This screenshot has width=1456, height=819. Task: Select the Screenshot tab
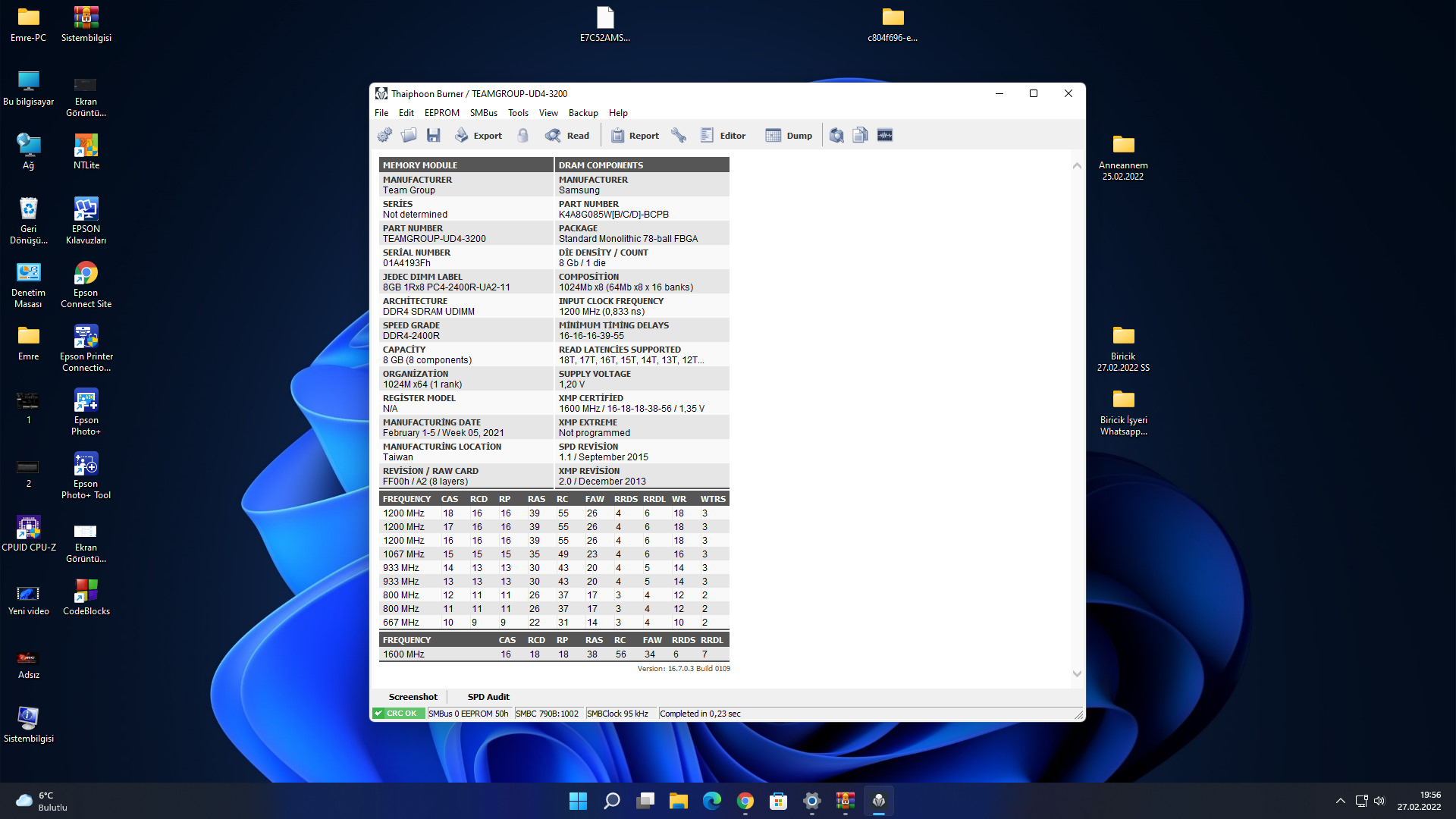[x=413, y=697]
